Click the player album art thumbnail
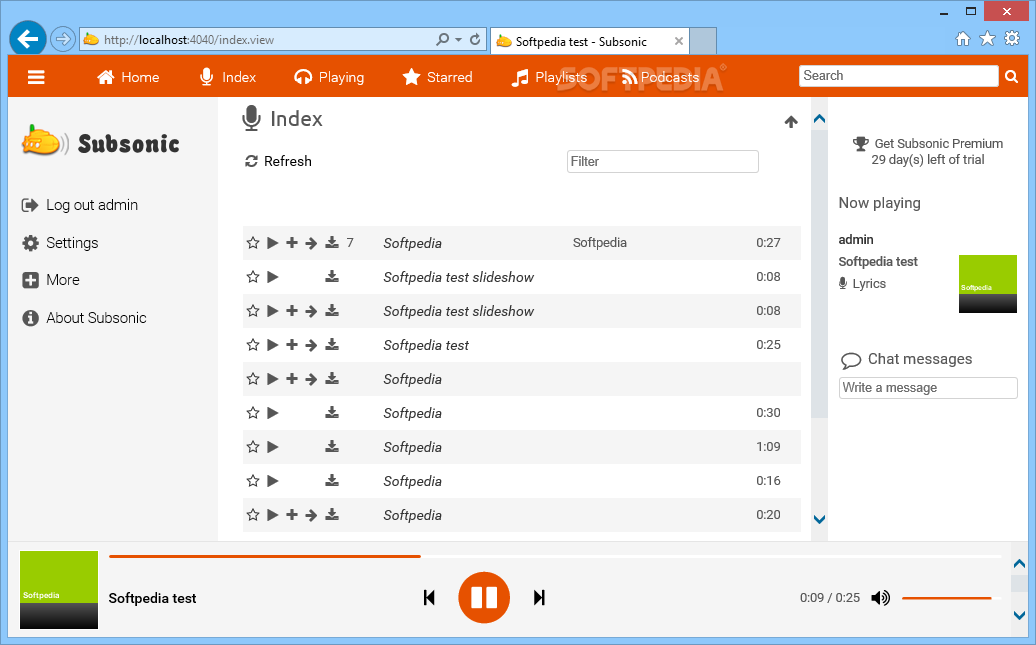The height and width of the screenshot is (645, 1036). (59, 589)
